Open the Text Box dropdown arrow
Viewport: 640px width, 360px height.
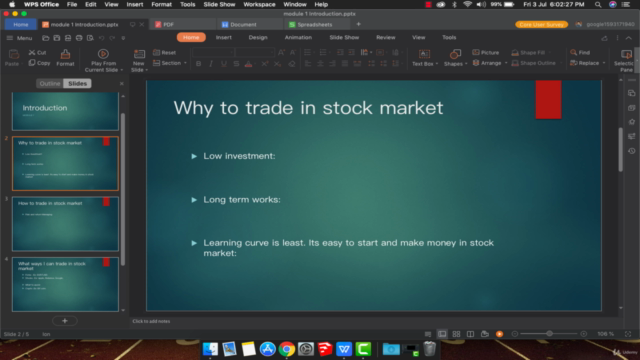click(437, 64)
